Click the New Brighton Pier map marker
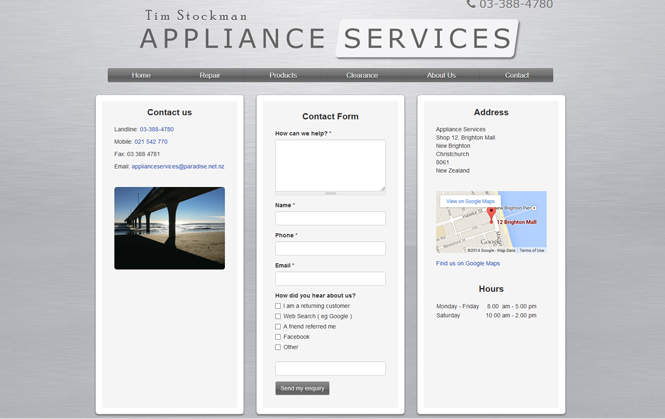Image resolution: width=665 pixels, height=419 pixels. pyautogui.click(x=534, y=208)
